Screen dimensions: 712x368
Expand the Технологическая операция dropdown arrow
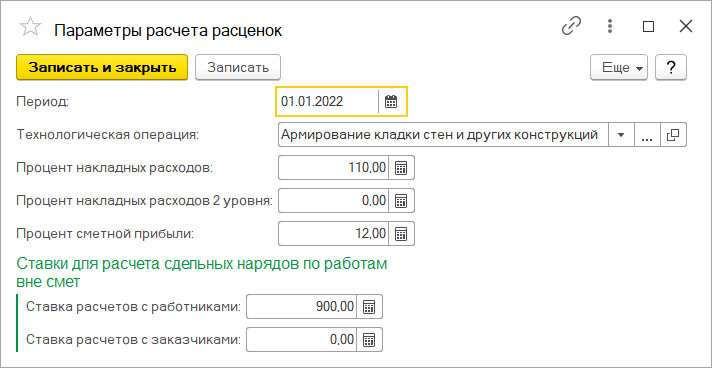(x=621, y=135)
